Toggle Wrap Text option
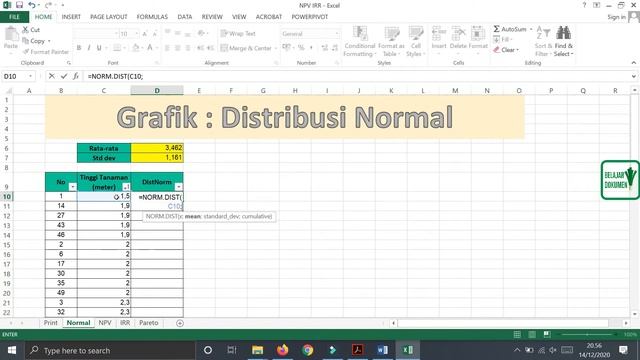 tap(238, 33)
